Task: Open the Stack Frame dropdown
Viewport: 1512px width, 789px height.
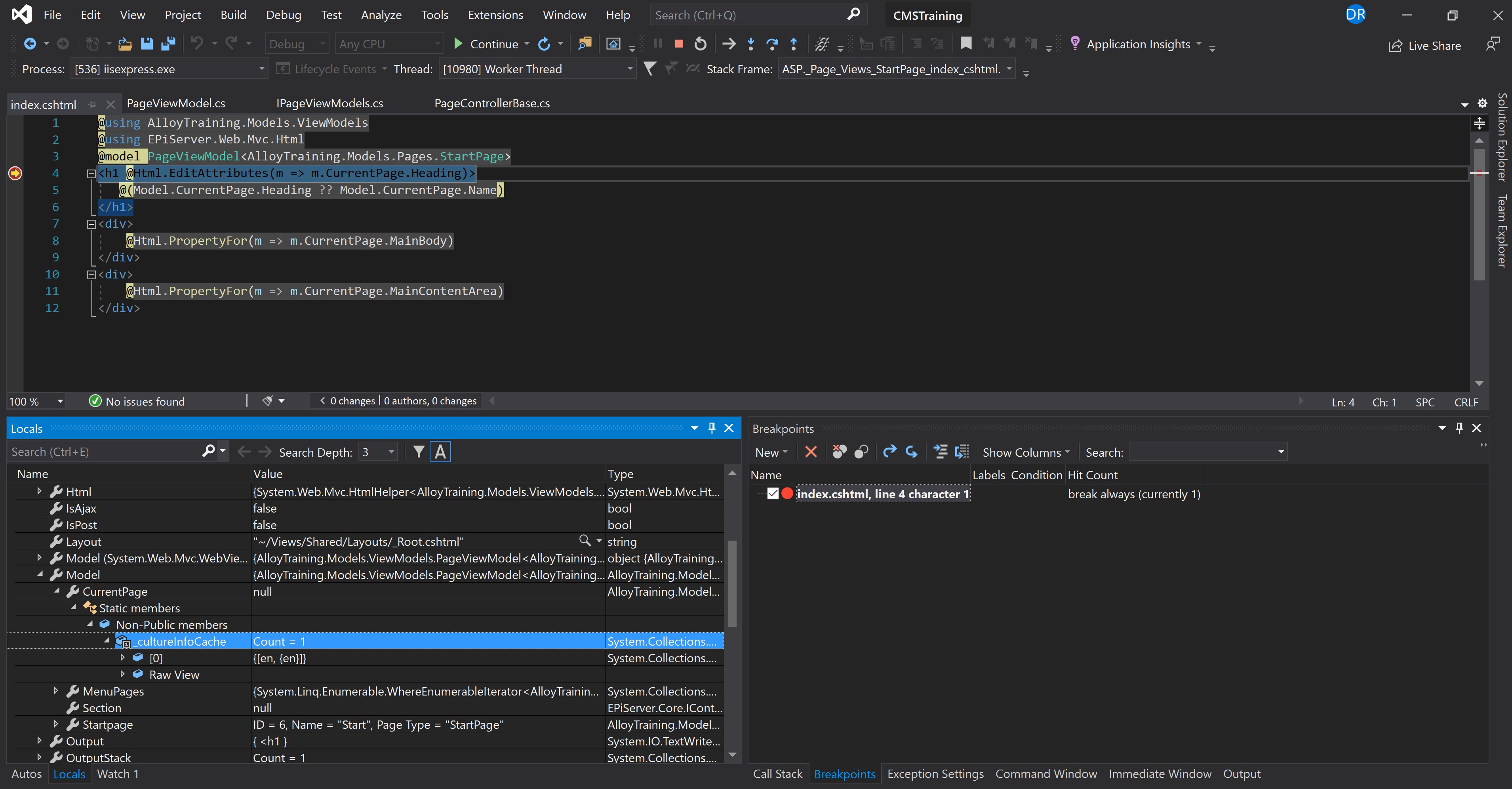Action: tap(1009, 69)
